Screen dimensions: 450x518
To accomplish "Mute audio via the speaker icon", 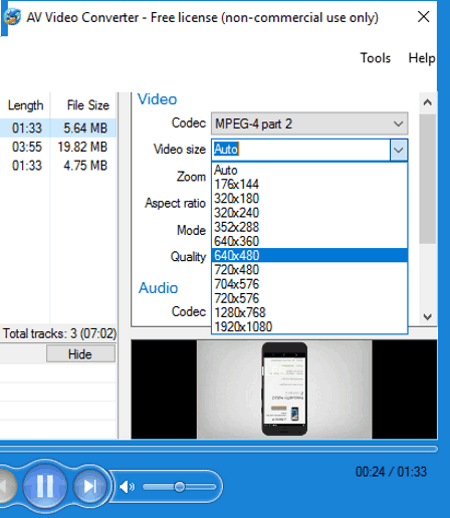I will (127, 487).
